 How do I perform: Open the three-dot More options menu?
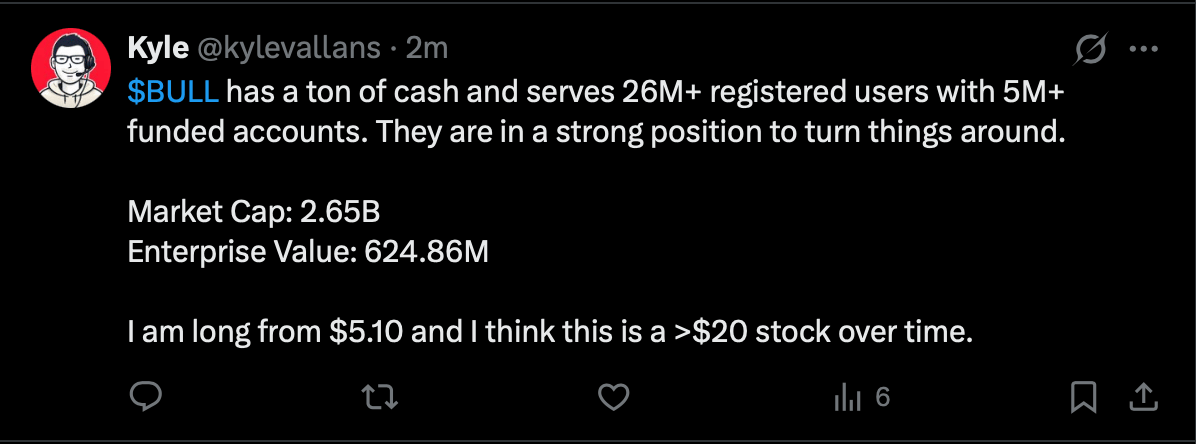click(x=1143, y=50)
